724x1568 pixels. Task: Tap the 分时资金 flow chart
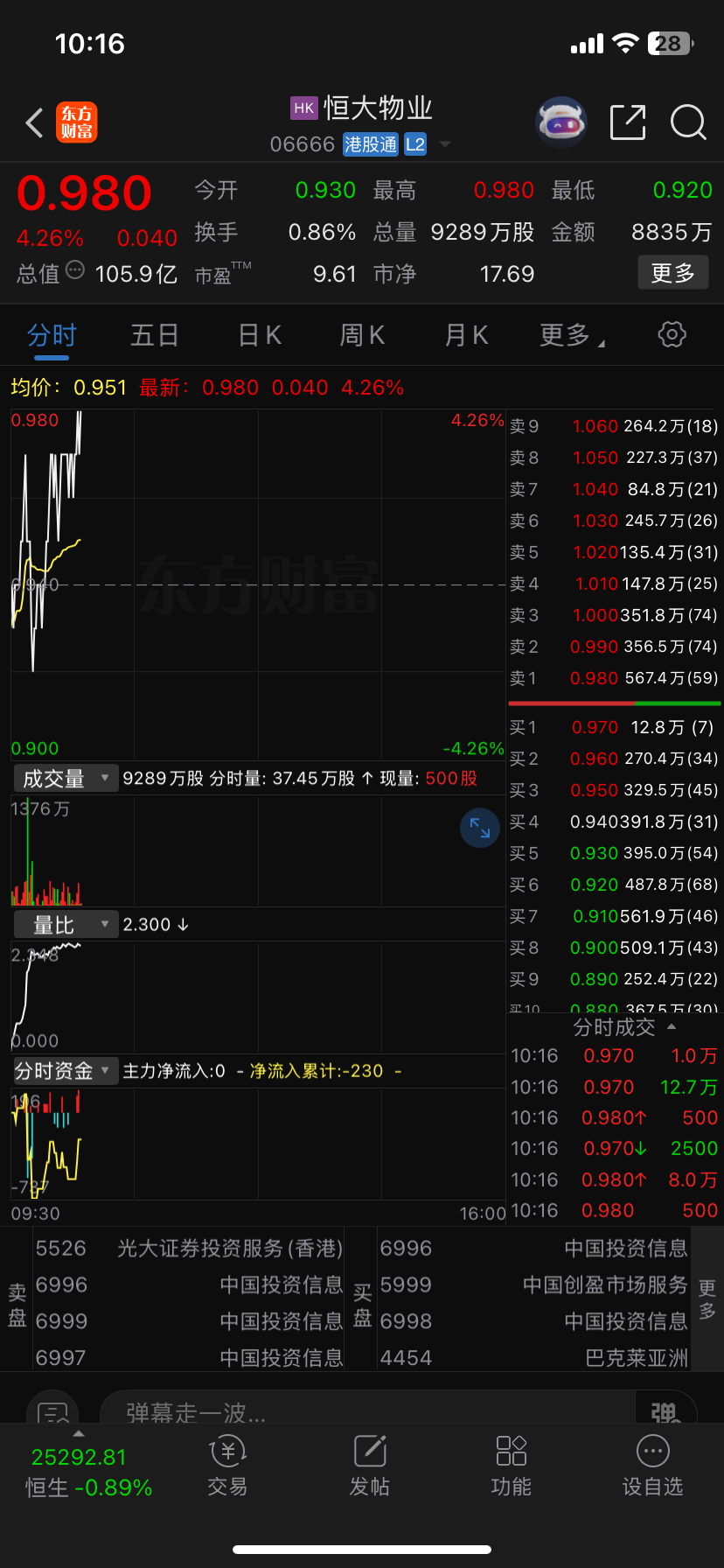click(x=258, y=1144)
